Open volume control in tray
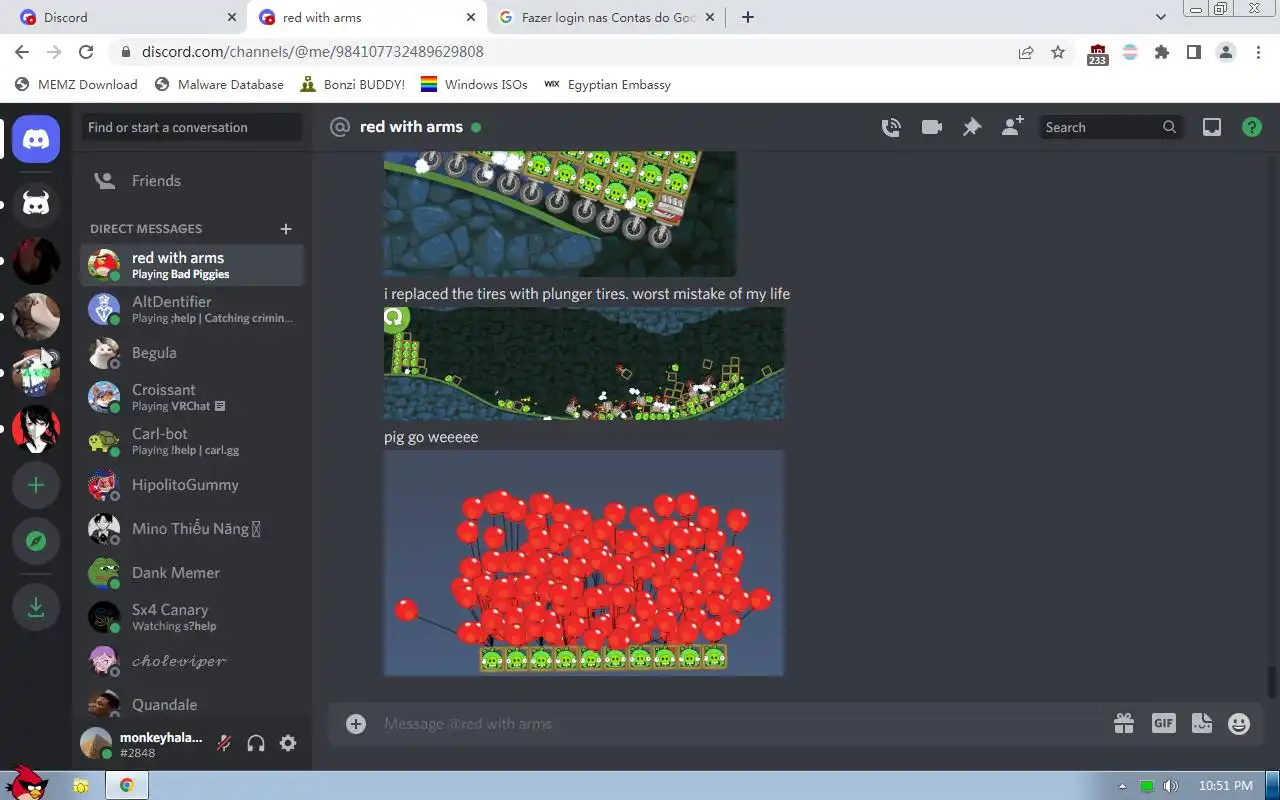This screenshot has height=800, width=1280. (x=1170, y=786)
